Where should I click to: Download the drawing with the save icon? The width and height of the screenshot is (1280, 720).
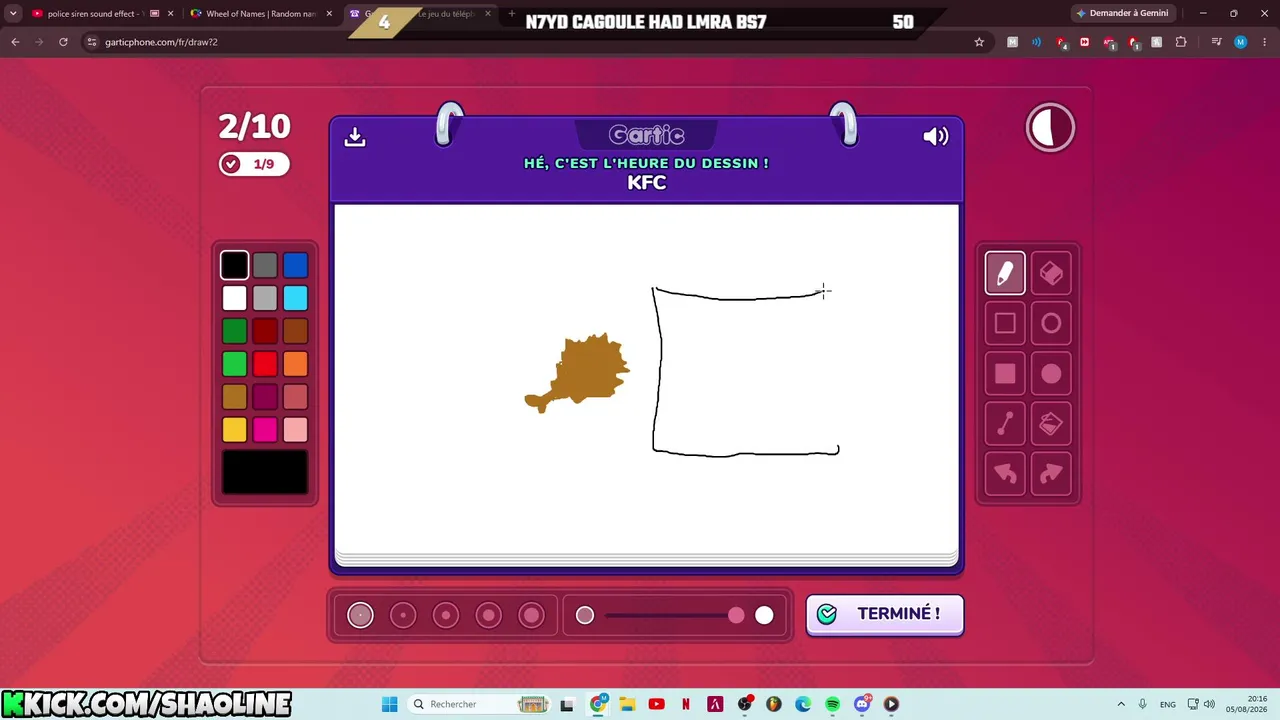pos(355,137)
